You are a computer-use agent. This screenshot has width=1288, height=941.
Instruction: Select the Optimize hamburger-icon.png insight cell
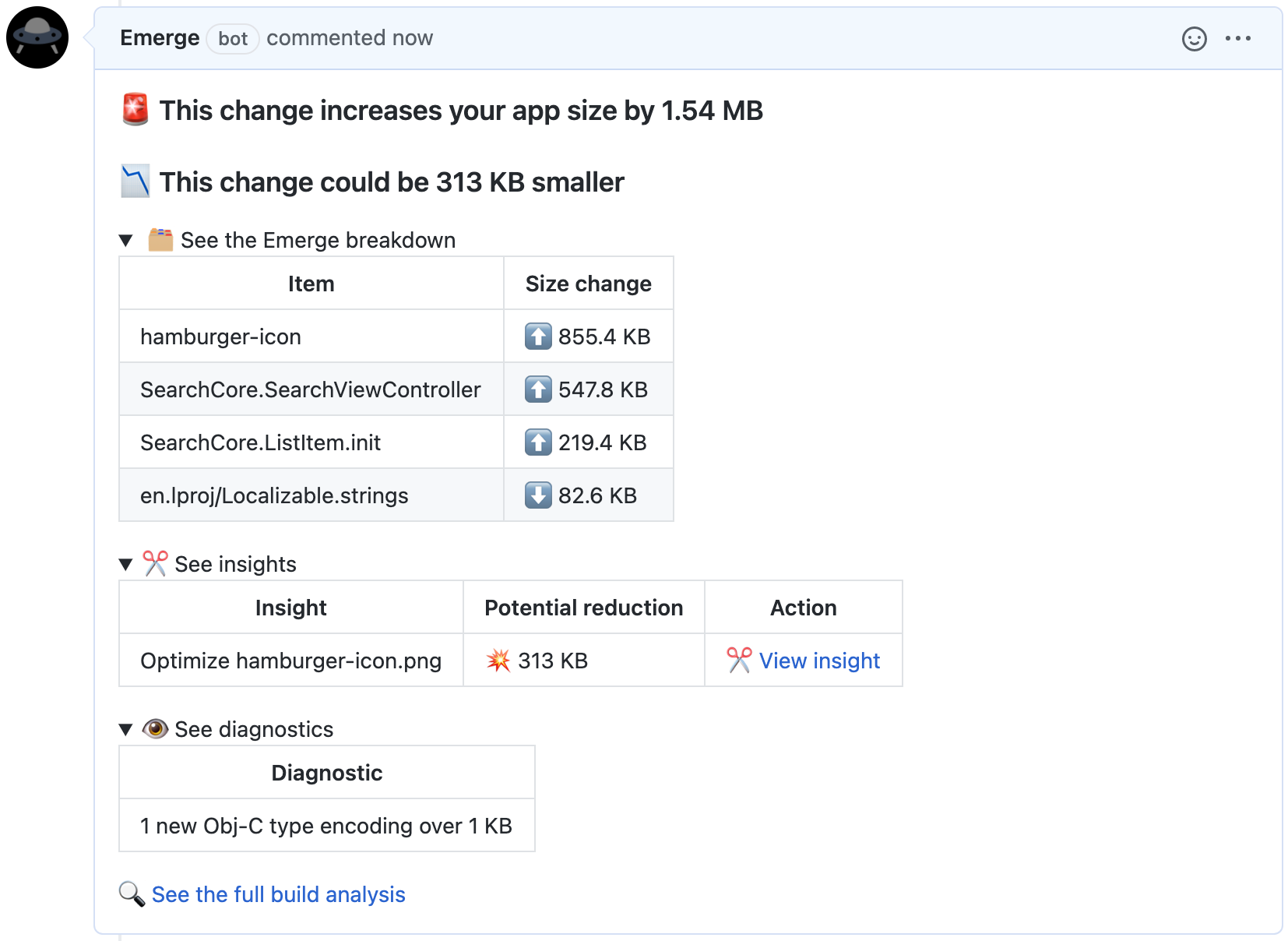291,661
